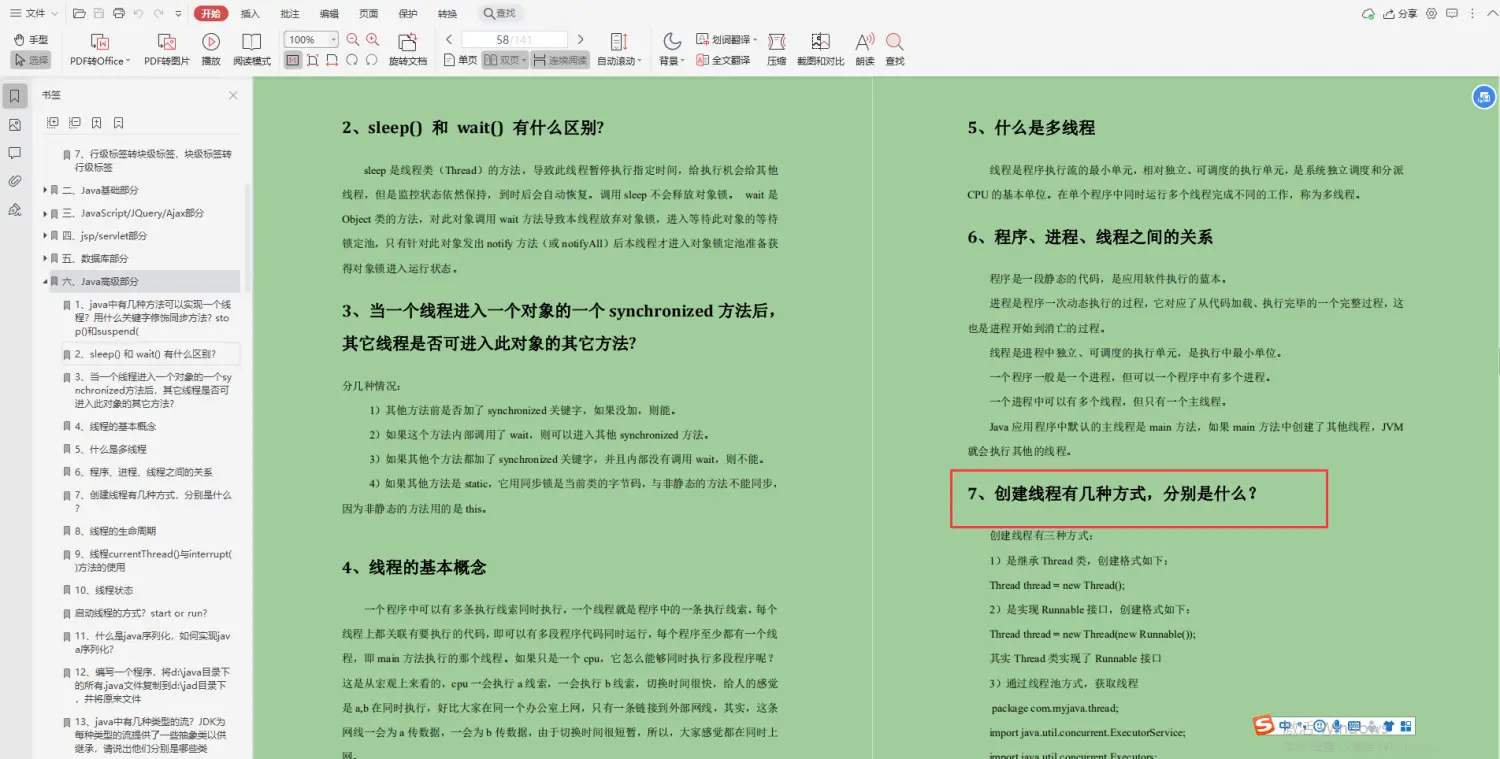Screen dimensions: 1500x759
Task: Click the 分享 share button
Action: click(1400, 14)
